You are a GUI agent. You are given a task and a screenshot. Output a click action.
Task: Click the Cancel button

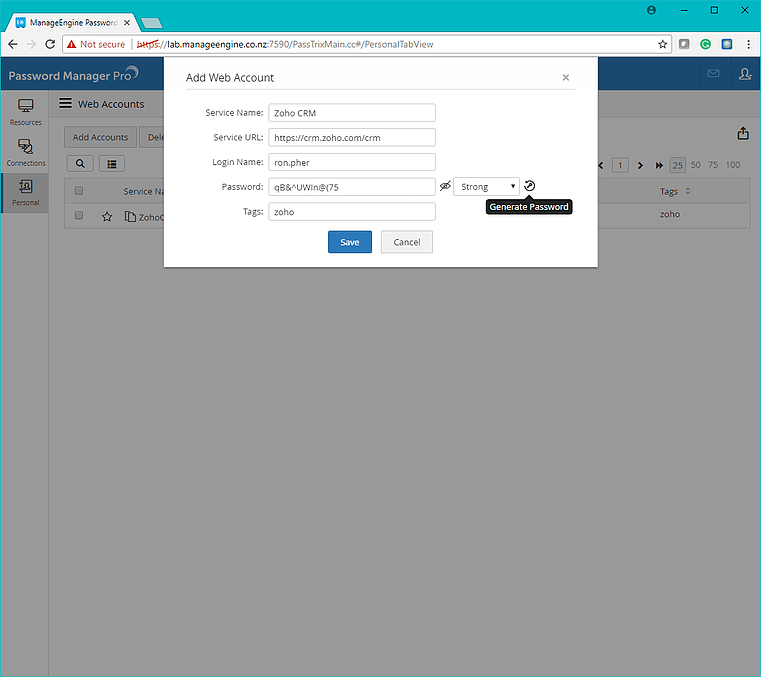click(407, 242)
